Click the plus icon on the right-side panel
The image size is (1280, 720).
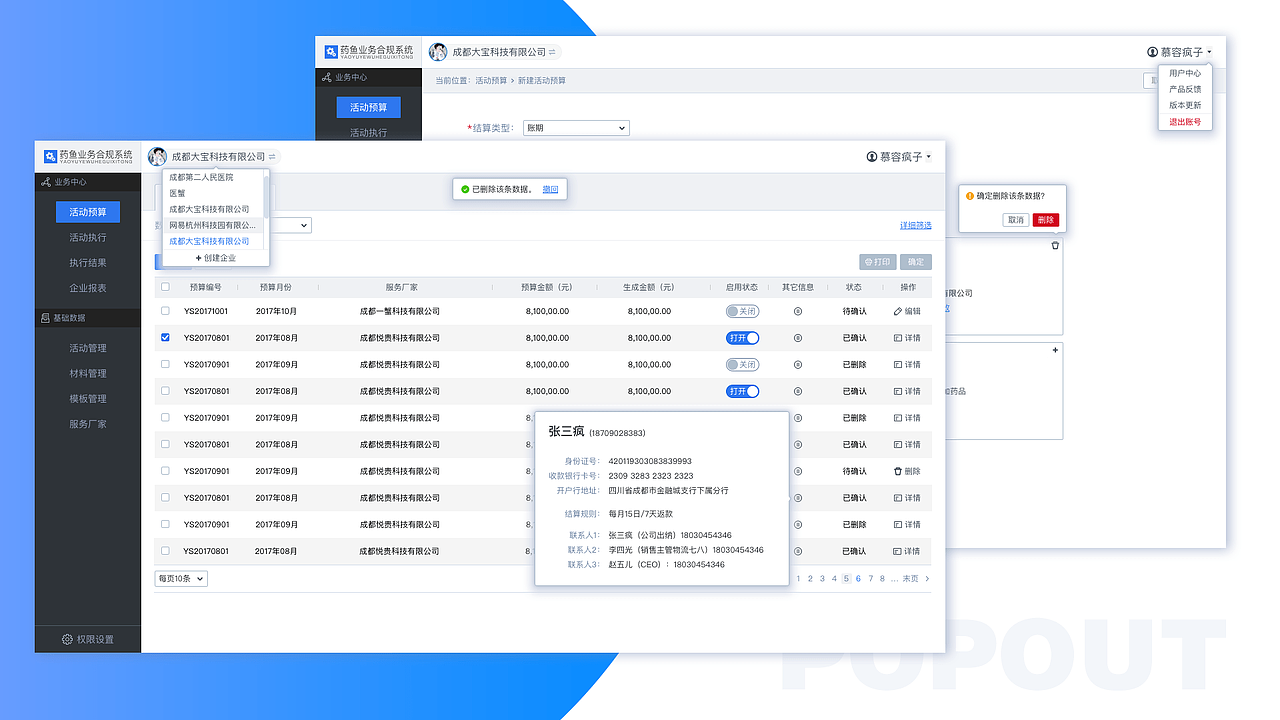click(x=1055, y=351)
